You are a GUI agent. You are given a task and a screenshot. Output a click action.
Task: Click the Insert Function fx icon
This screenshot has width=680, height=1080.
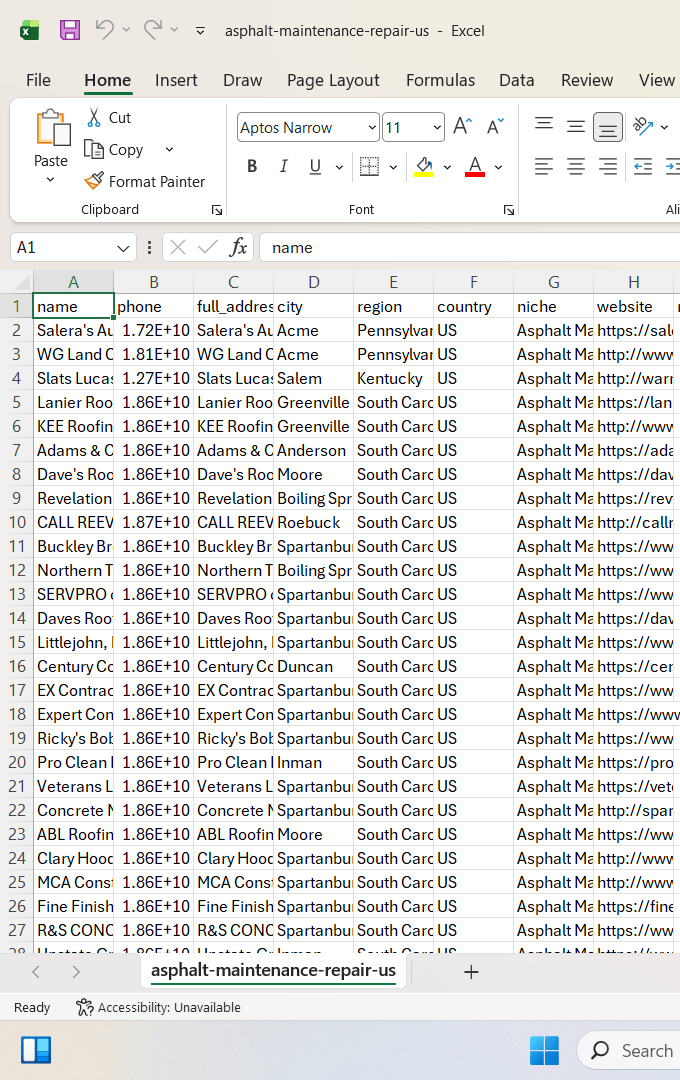point(238,247)
